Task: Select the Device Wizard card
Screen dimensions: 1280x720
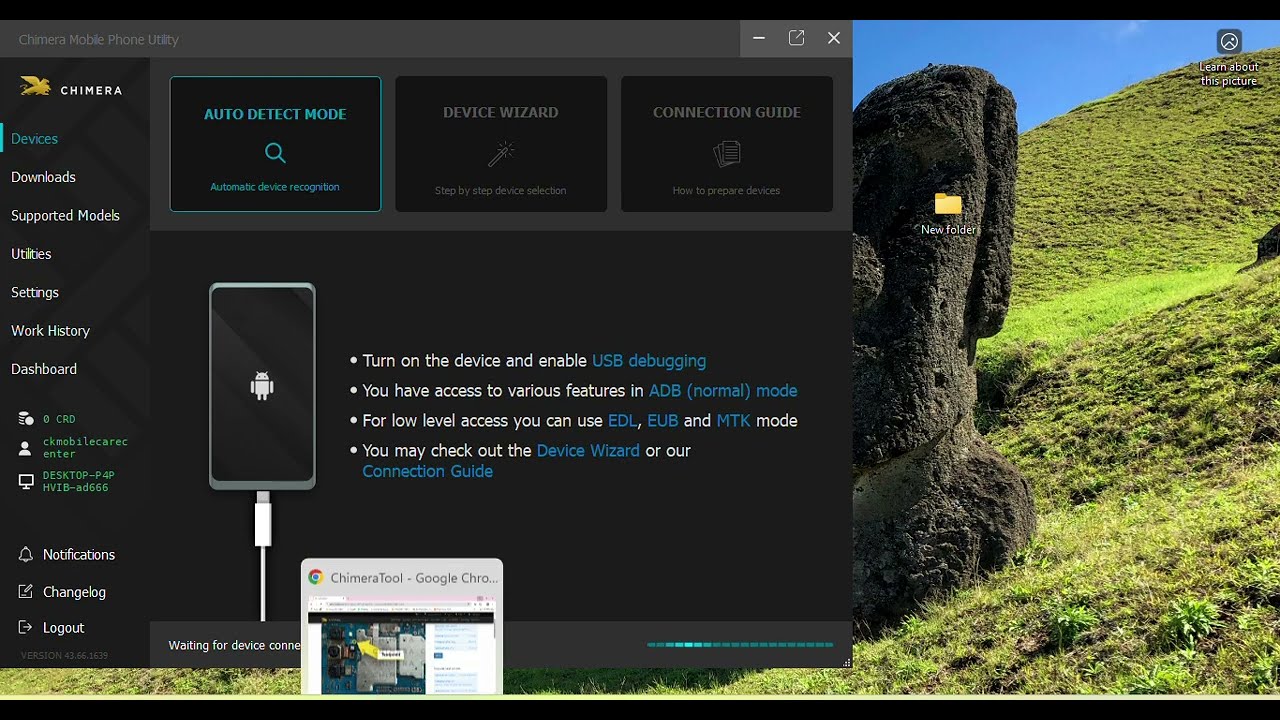Action: click(501, 144)
